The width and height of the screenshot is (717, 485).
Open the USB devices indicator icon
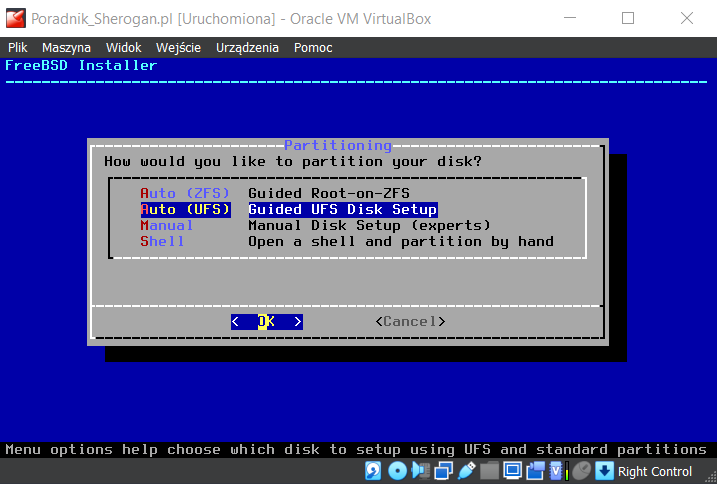pyautogui.click(x=466, y=472)
